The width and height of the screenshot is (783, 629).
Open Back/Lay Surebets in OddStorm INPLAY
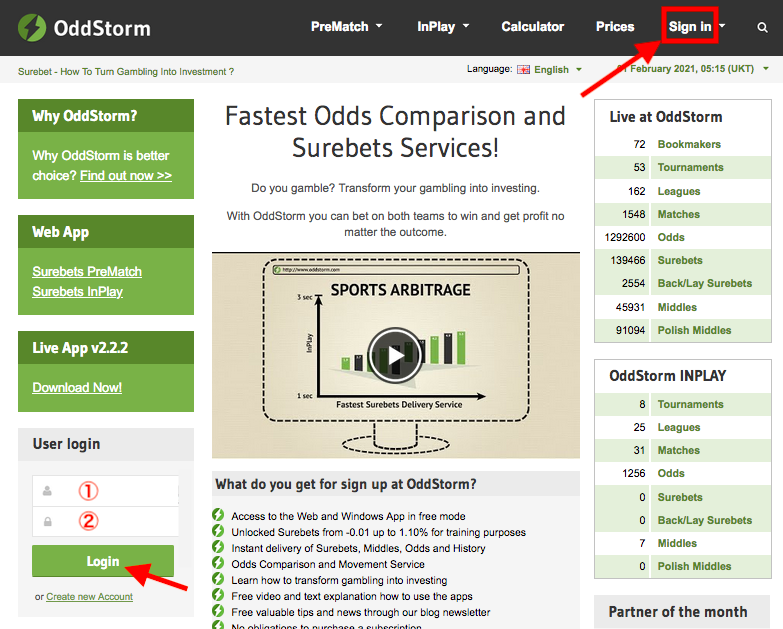[705, 520]
